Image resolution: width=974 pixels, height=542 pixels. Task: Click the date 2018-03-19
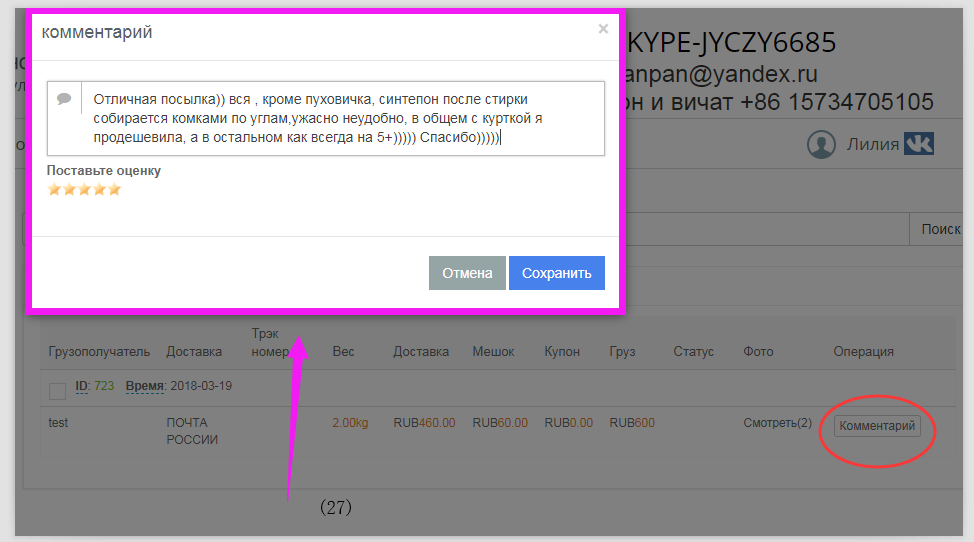pyautogui.click(x=201, y=386)
